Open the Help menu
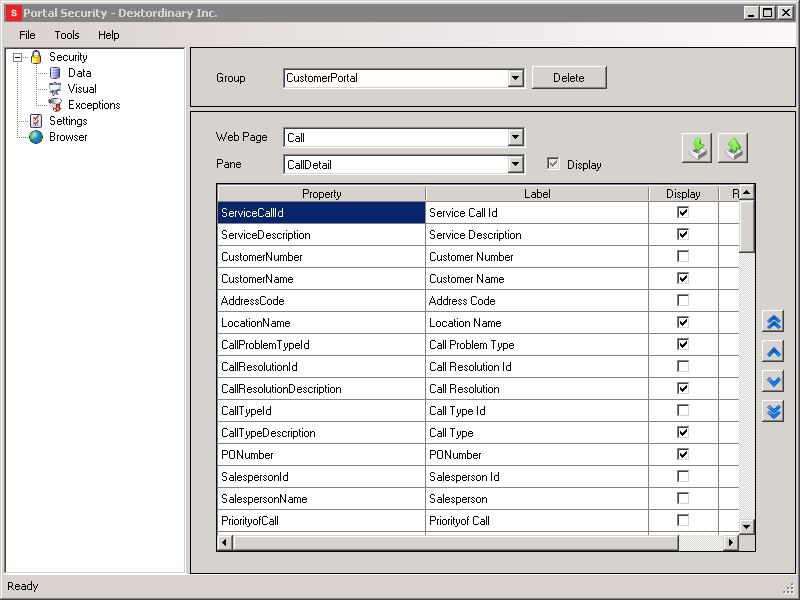This screenshot has height=600, width=800. coord(108,35)
